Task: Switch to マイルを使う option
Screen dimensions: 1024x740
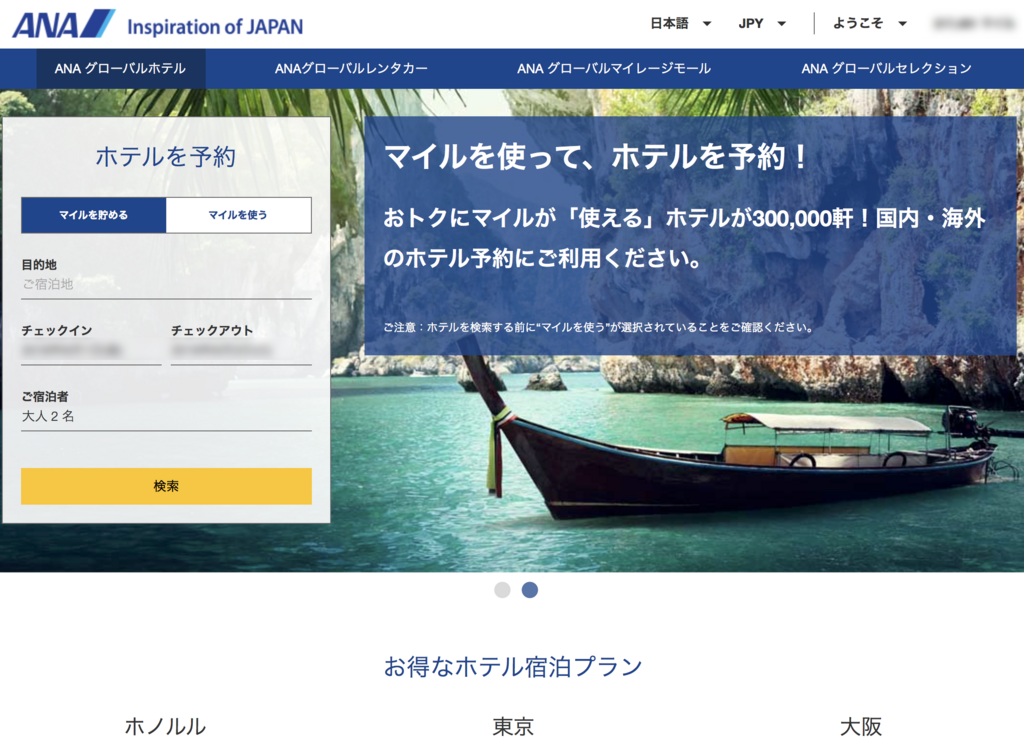Action: point(238,215)
